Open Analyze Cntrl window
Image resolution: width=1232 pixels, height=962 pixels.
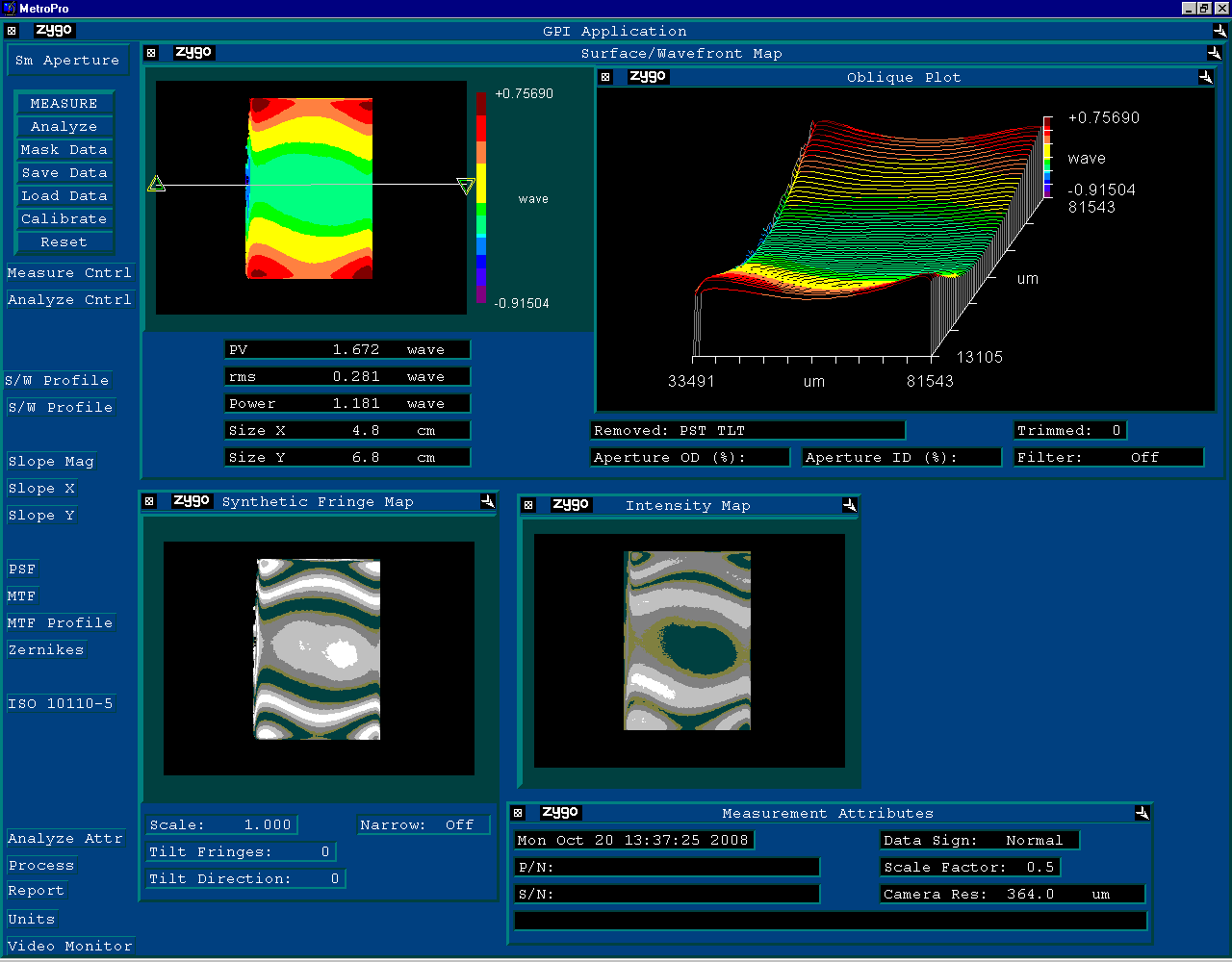pos(69,299)
